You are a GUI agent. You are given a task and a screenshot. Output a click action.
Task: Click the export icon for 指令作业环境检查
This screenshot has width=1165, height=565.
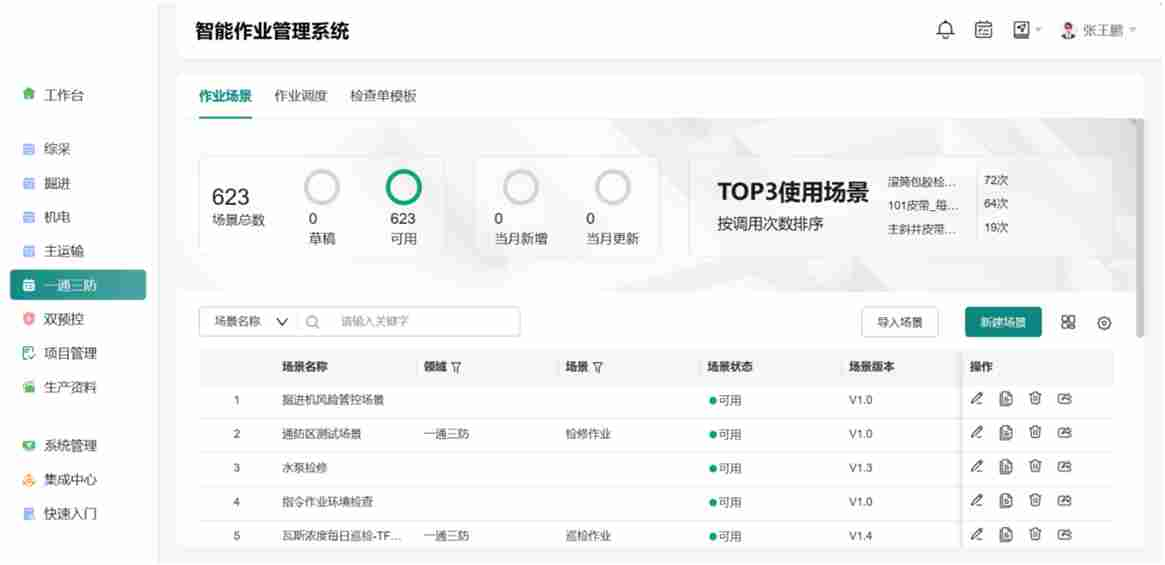[1065, 501]
